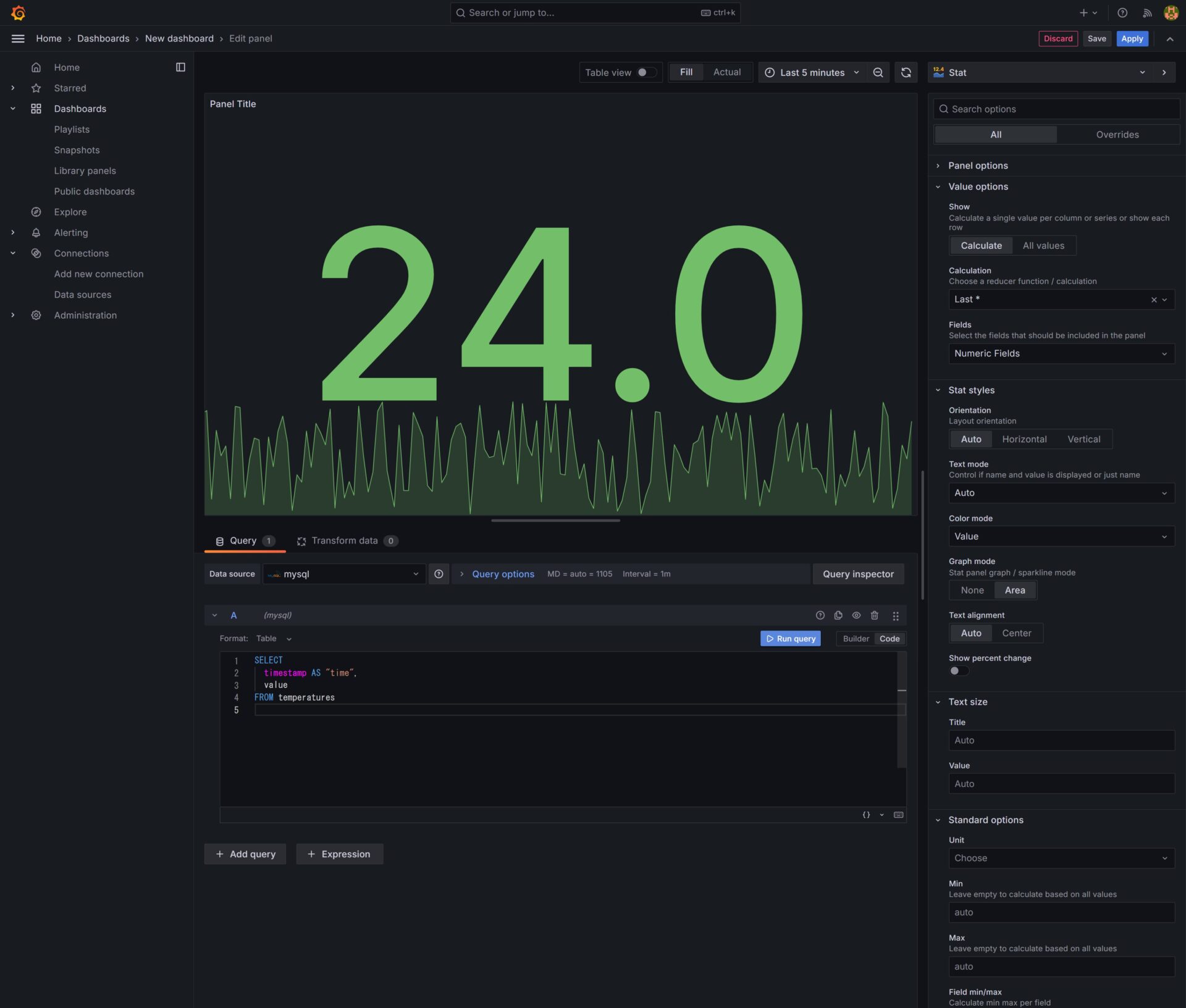Duplicate query A using copy icon
Image resolution: width=1186 pixels, height=1008 pixels.
(838, 615)
